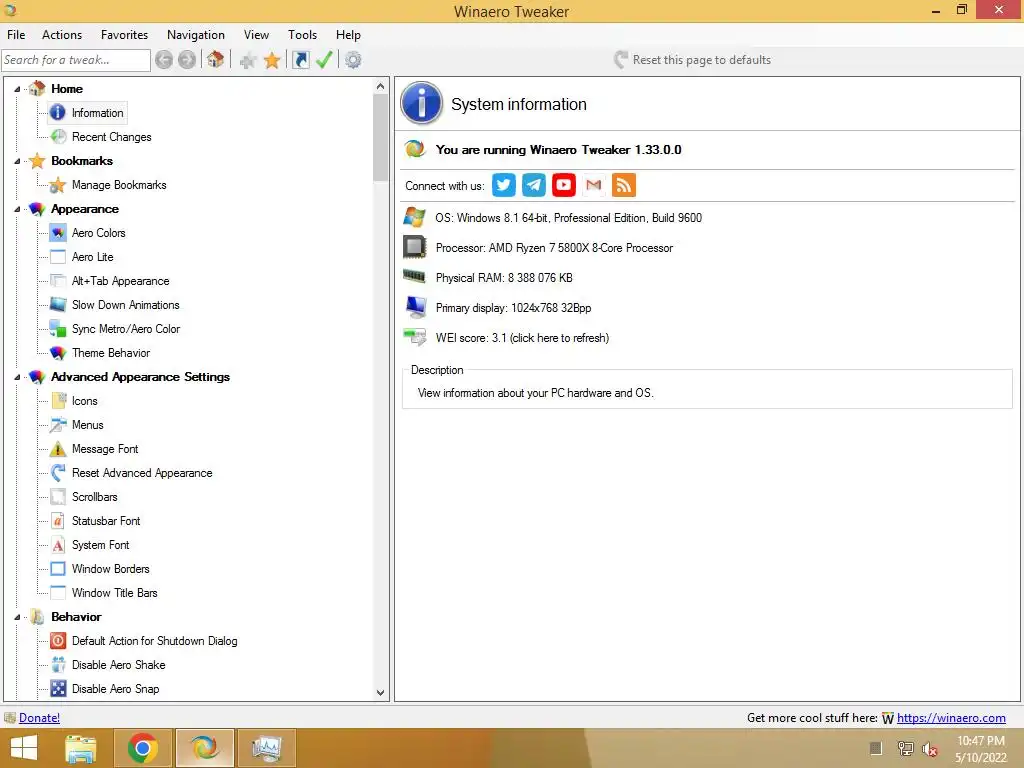
Task: Open the Tools menu
Action: [x=302, y=35]
